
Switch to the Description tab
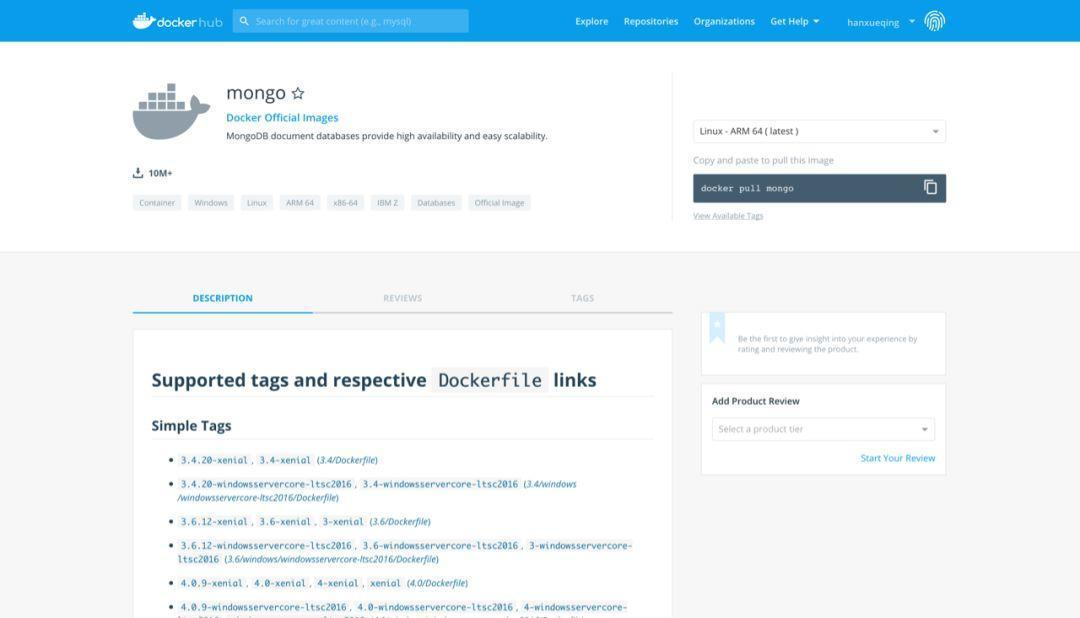click(x=222, y=298)
